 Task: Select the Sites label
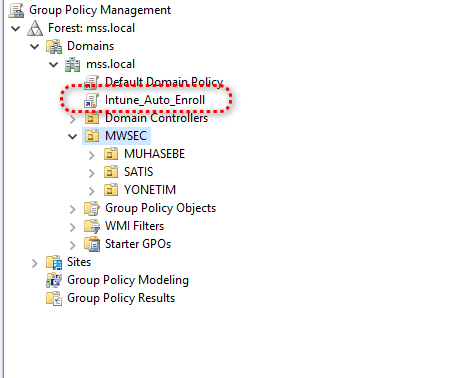tap(79, 262)
